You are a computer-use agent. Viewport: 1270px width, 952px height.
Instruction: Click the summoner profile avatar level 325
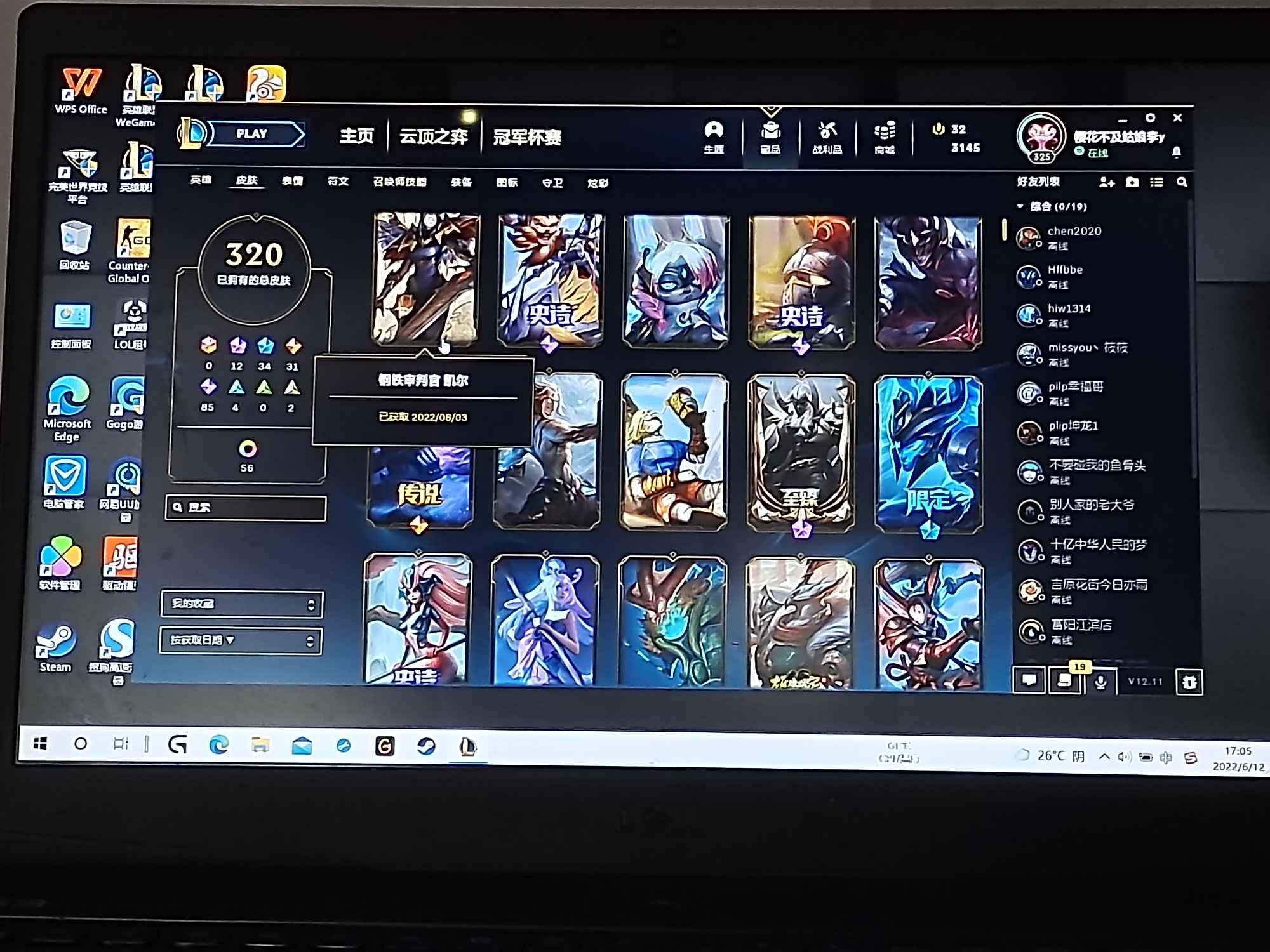click(1041, 137)
